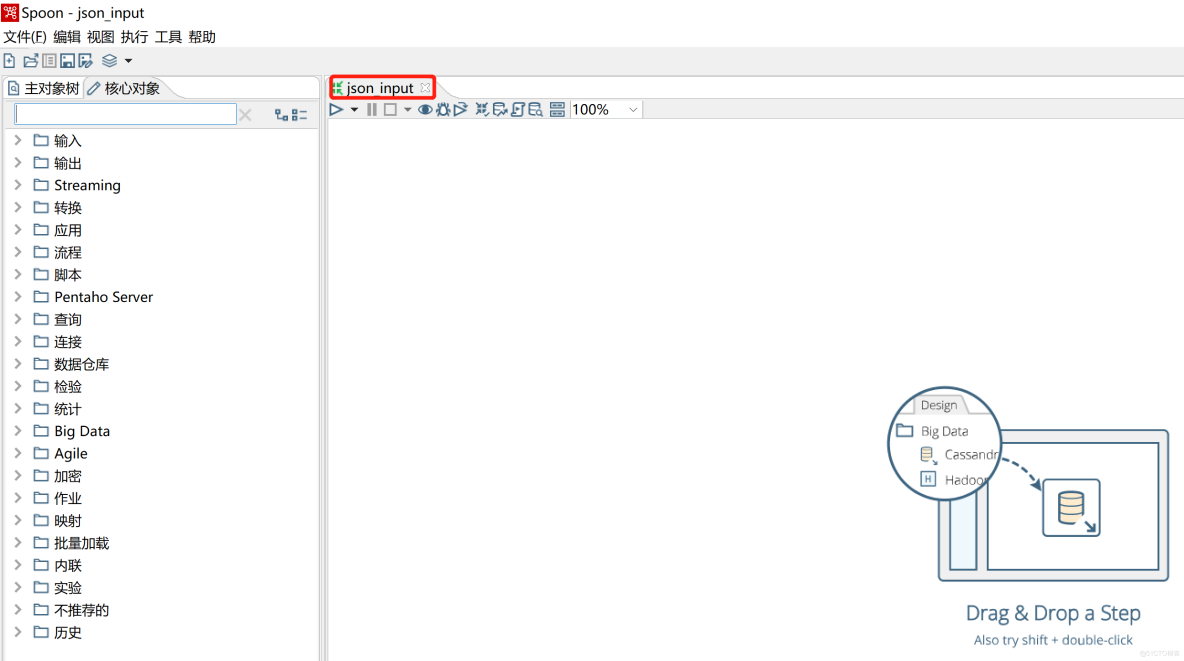Preview the transformation with the eye icon

425,110
